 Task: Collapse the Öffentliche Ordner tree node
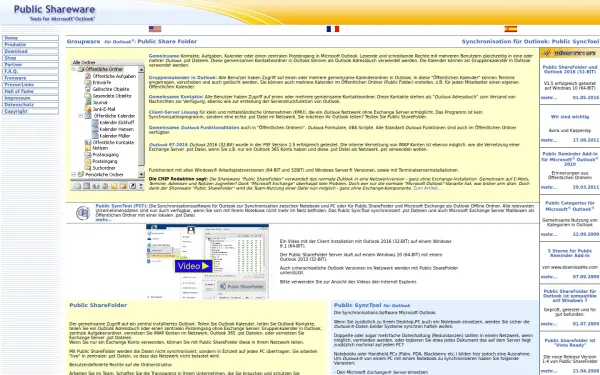[x=74, y=69]
